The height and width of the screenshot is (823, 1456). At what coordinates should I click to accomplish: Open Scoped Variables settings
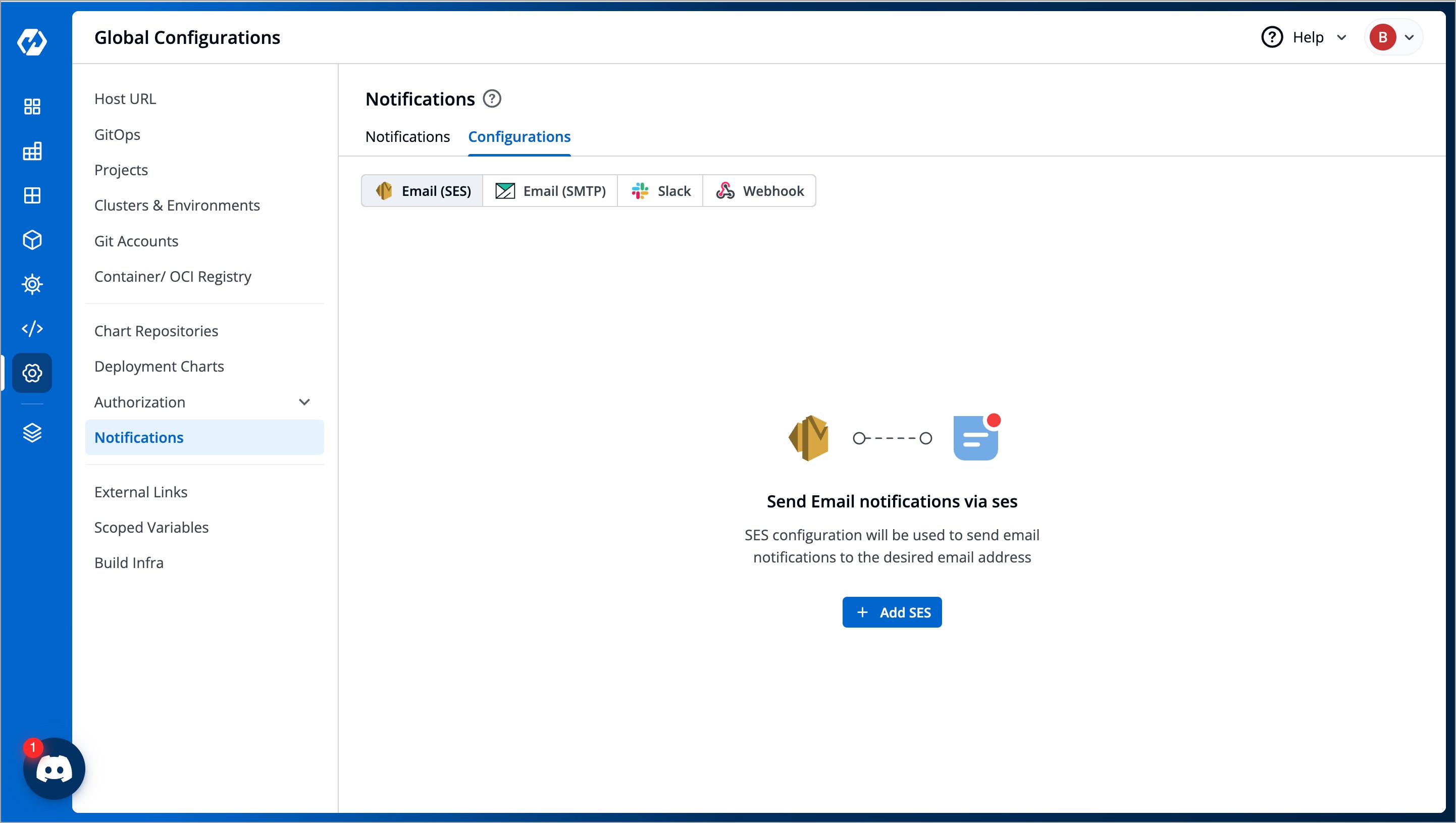tap(151, 527)
